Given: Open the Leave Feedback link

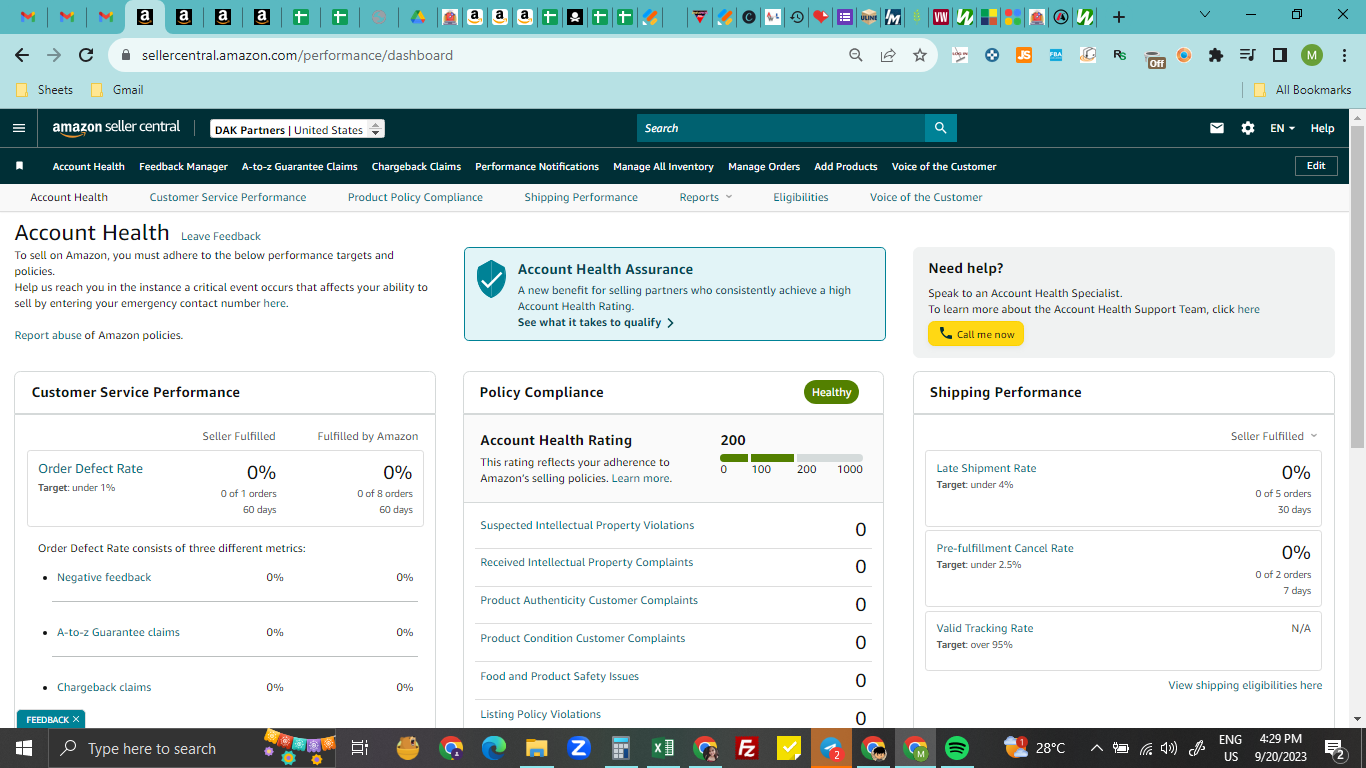Looking at the screenshot, I should pos(221,236).
